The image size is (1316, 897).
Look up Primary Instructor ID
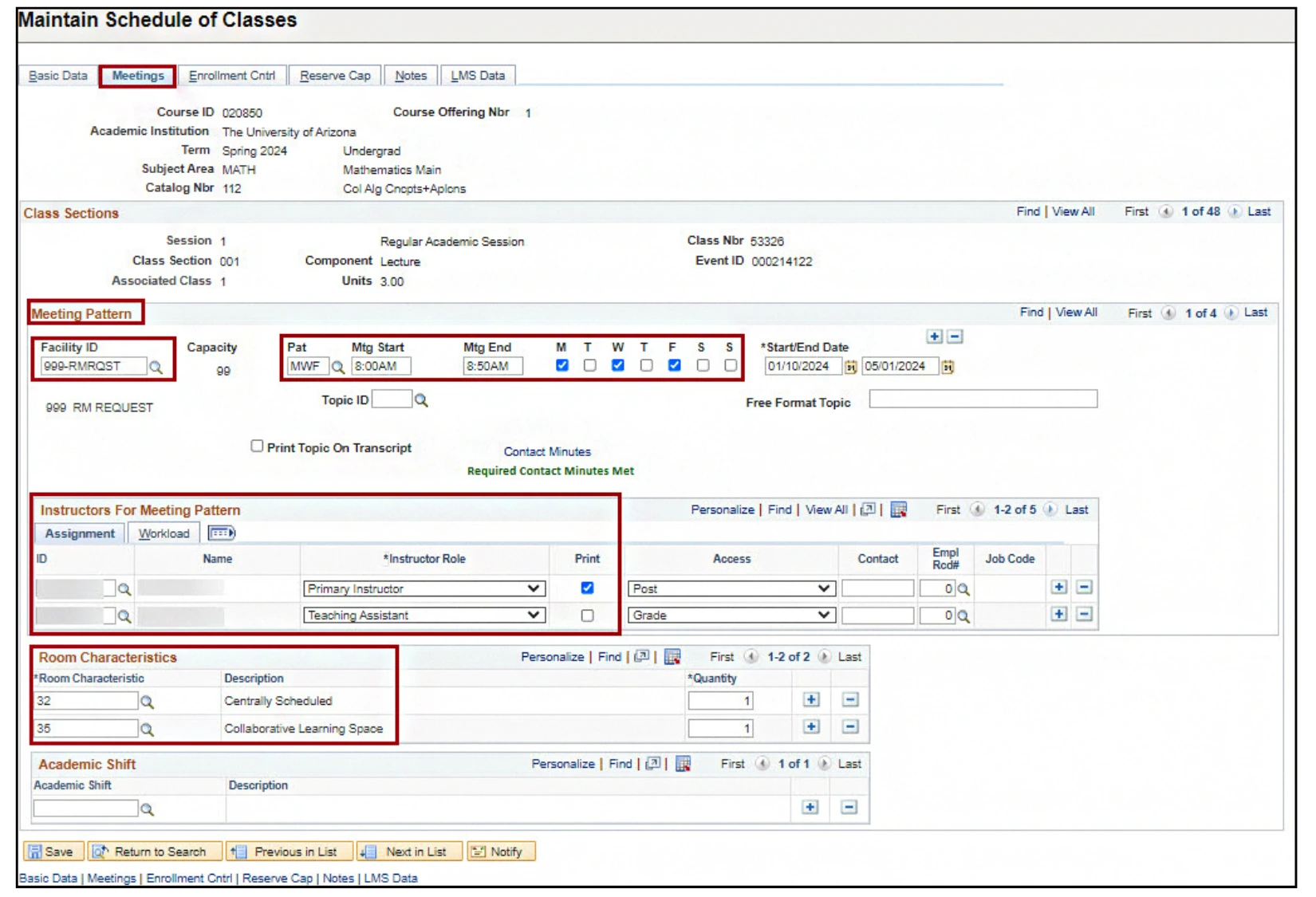pos(124,589)
